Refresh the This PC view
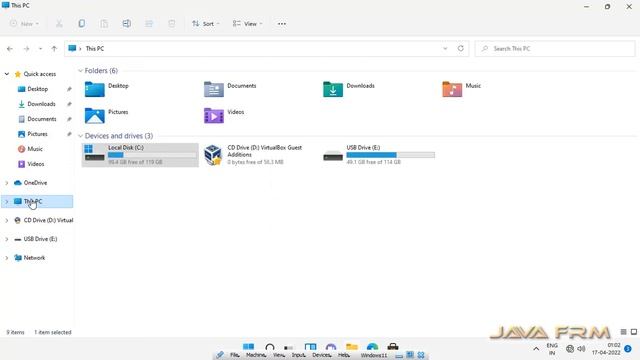Viewport: 640px width, 360px height. (460, 48)
